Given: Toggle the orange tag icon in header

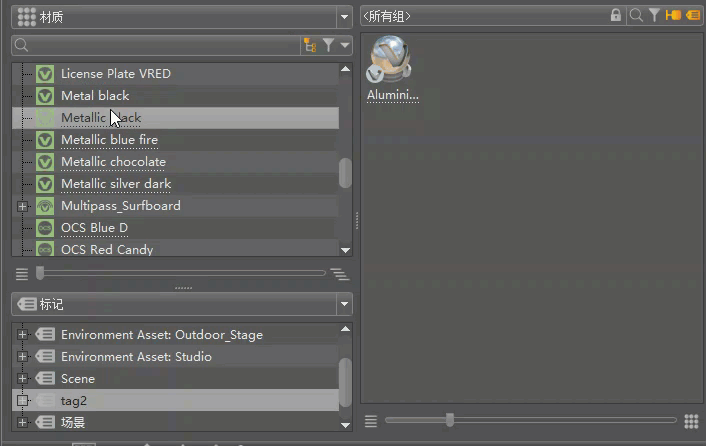Looking at the screenshot, I should pos(693,15).
